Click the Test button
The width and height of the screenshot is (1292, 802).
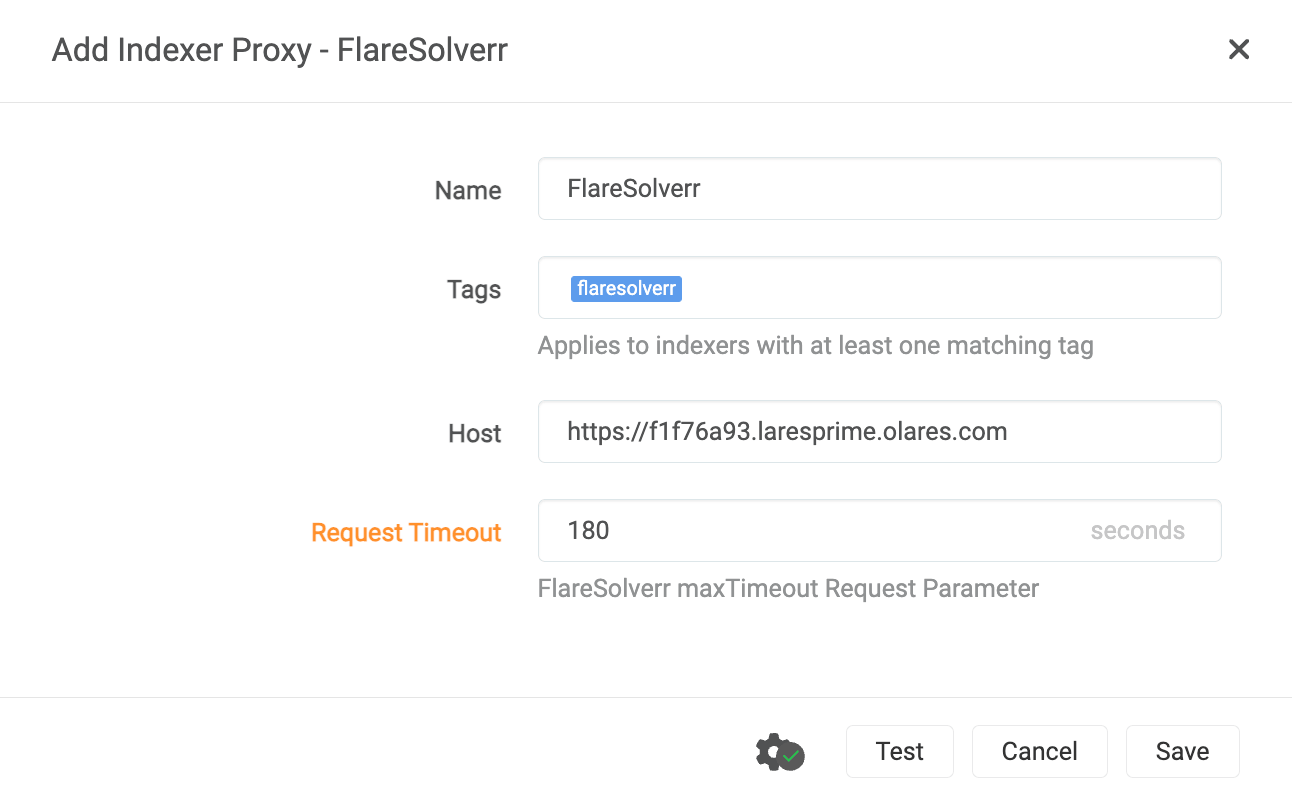(899, 751)
